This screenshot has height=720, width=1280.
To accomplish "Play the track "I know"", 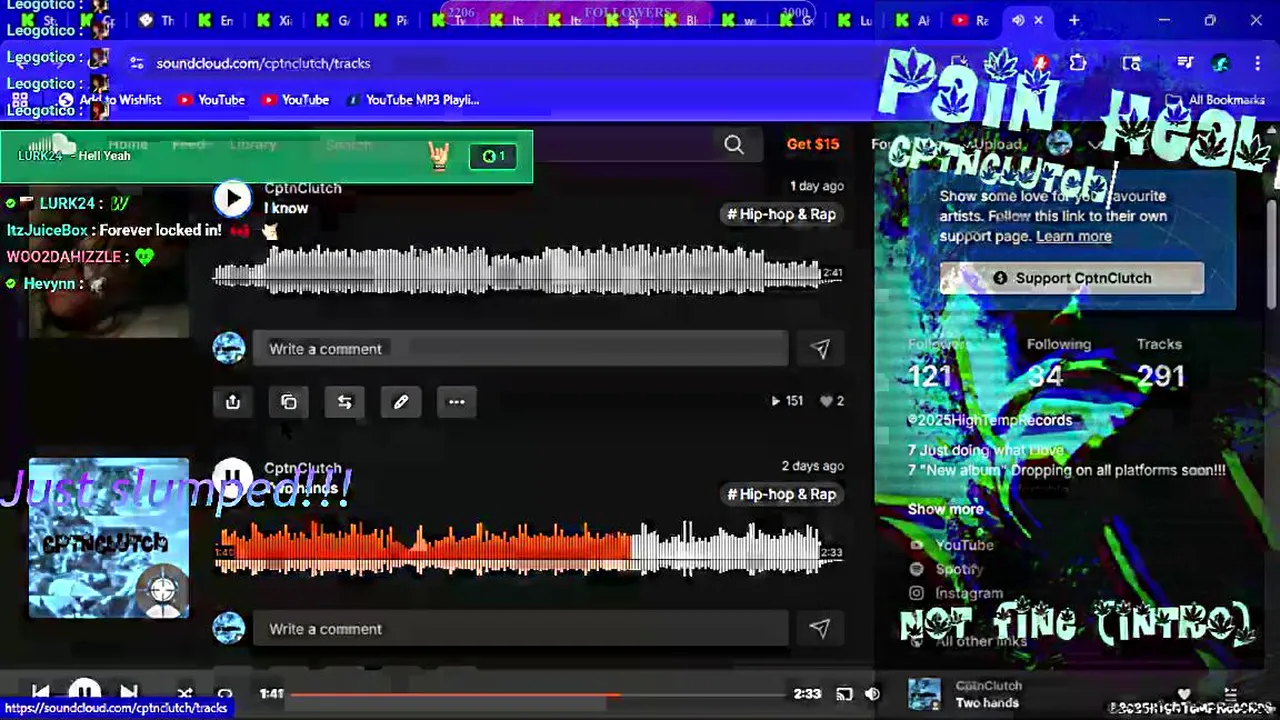I will click(x=233, y=198).
